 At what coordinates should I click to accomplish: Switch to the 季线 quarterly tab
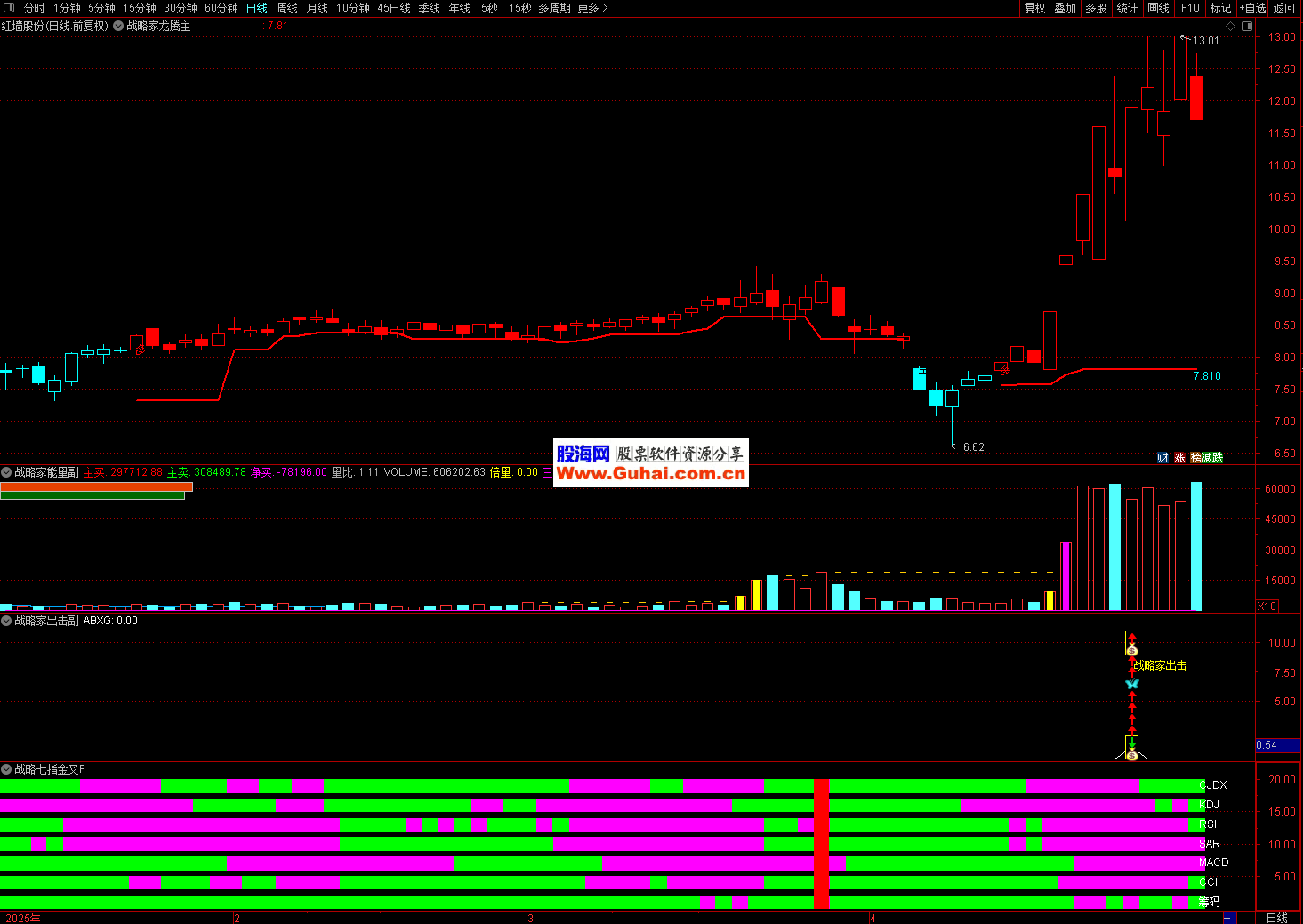430,8
